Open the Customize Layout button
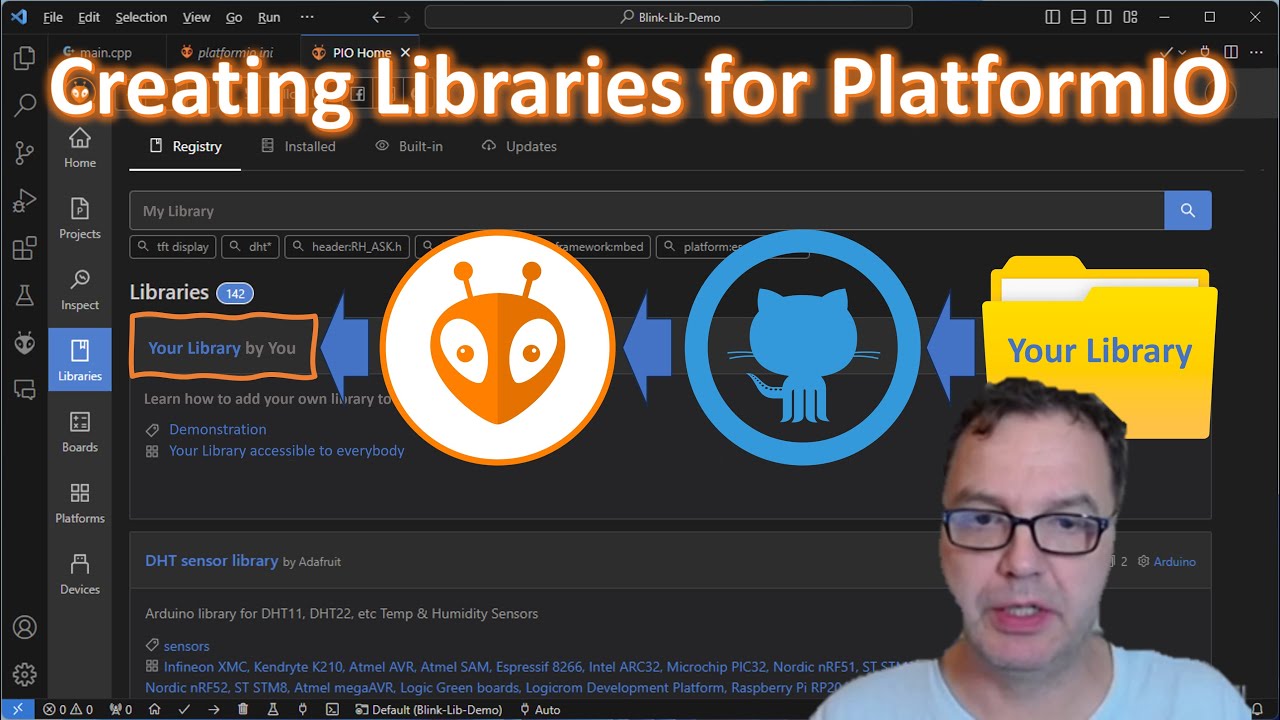This screenshot has height=720, width=1280. (x=1130, y=17)
